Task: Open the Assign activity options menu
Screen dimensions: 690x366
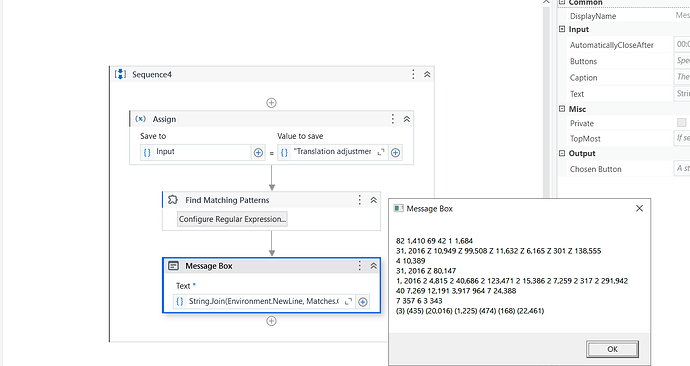Action: (x=393, y=119)
